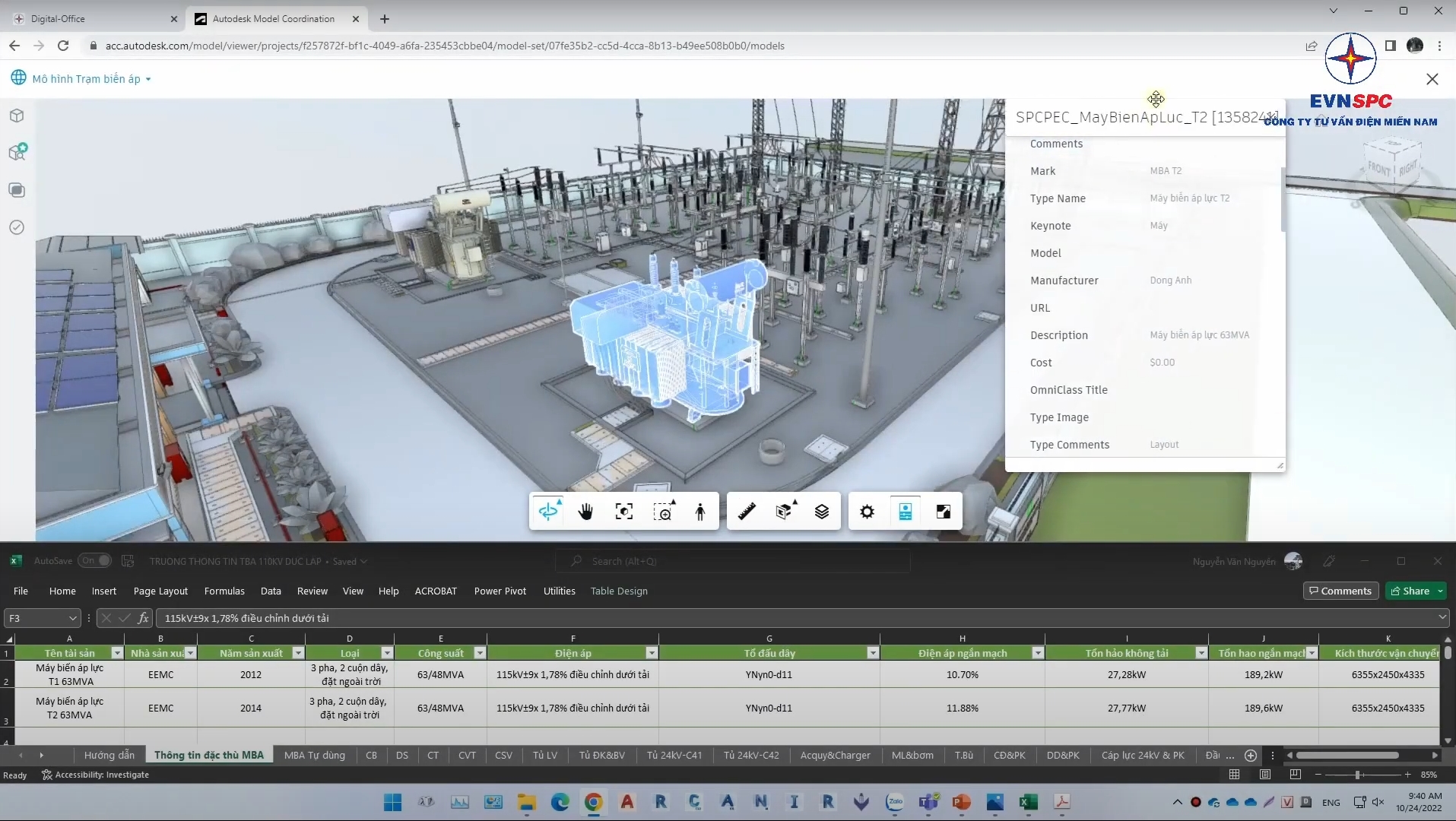Close the Autodesk model viewer with X
Screen dimensions: 1456x821
click(x=1432, y=79)
